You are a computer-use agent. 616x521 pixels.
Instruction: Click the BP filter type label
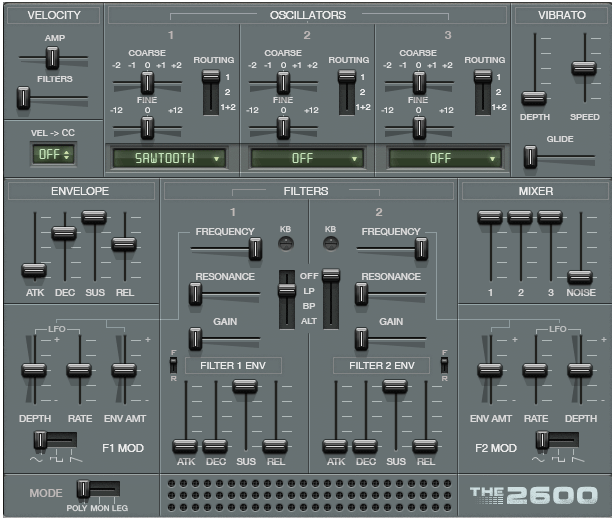pyautogui.click(x=309, y=306)
